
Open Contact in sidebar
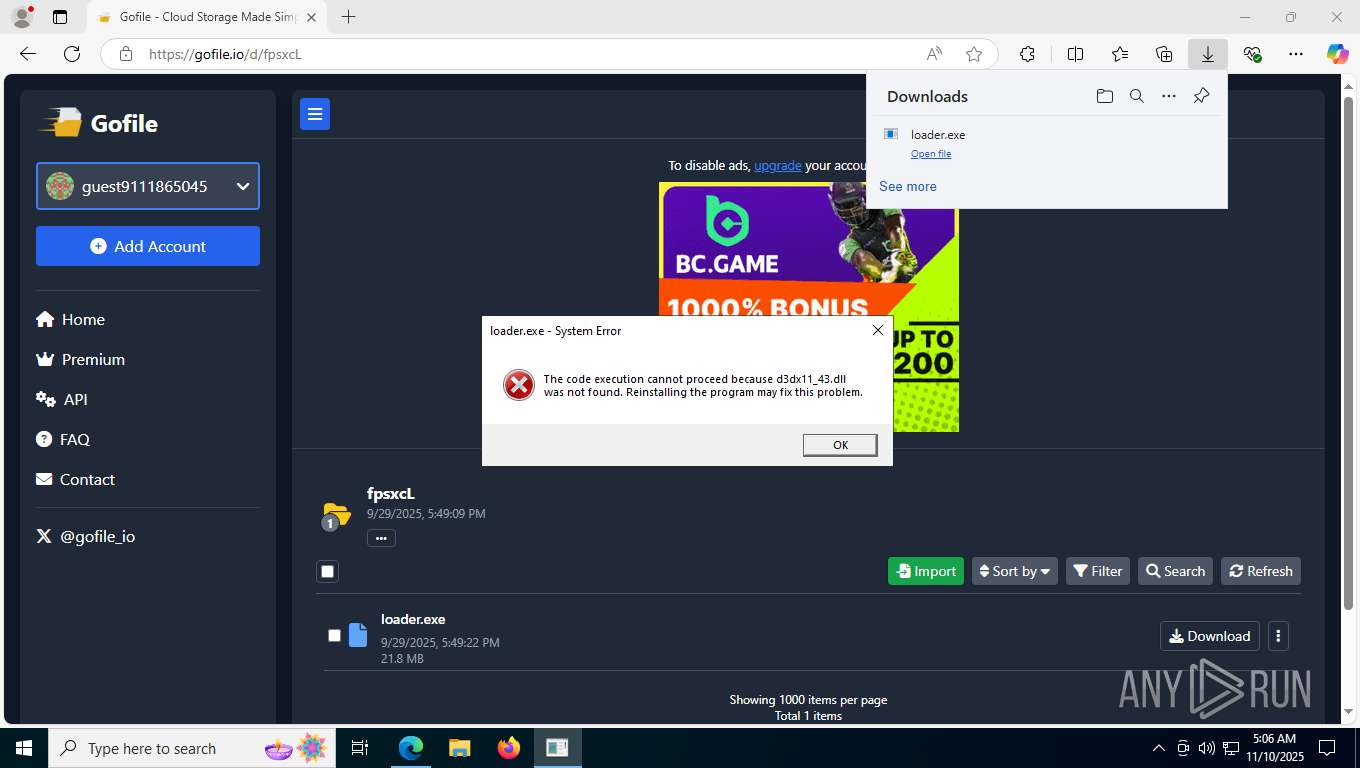[x=75, y=479]
